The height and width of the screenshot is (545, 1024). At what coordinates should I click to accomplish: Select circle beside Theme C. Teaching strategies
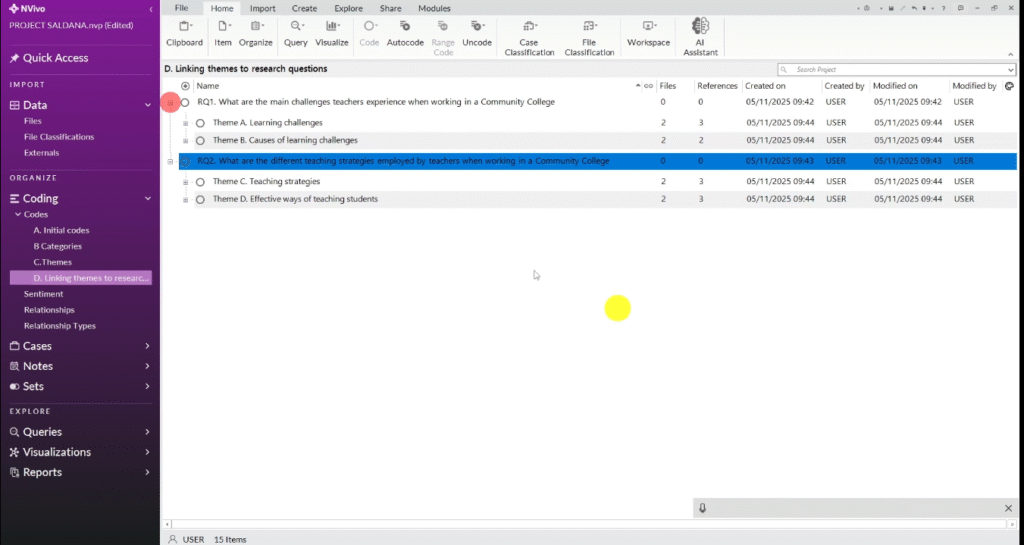[x=201, y=182]
